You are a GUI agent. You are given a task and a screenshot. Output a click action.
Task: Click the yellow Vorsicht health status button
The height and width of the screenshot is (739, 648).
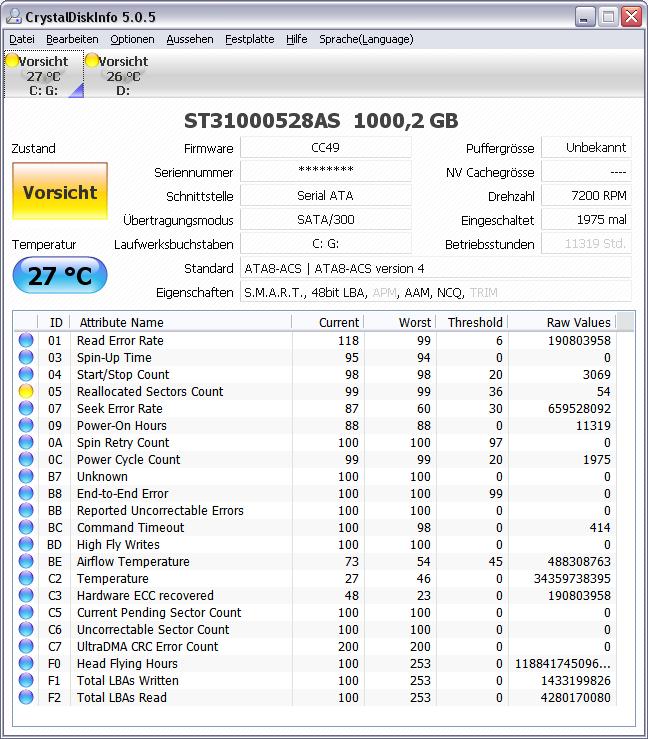(60, 191)
